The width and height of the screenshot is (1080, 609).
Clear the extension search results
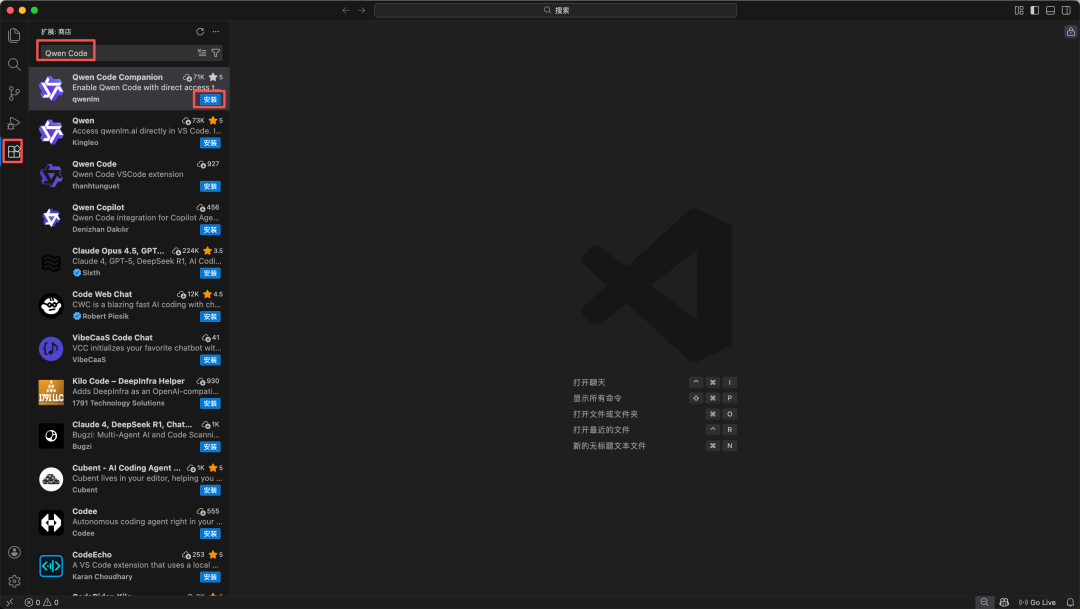[x=202, y=53]
